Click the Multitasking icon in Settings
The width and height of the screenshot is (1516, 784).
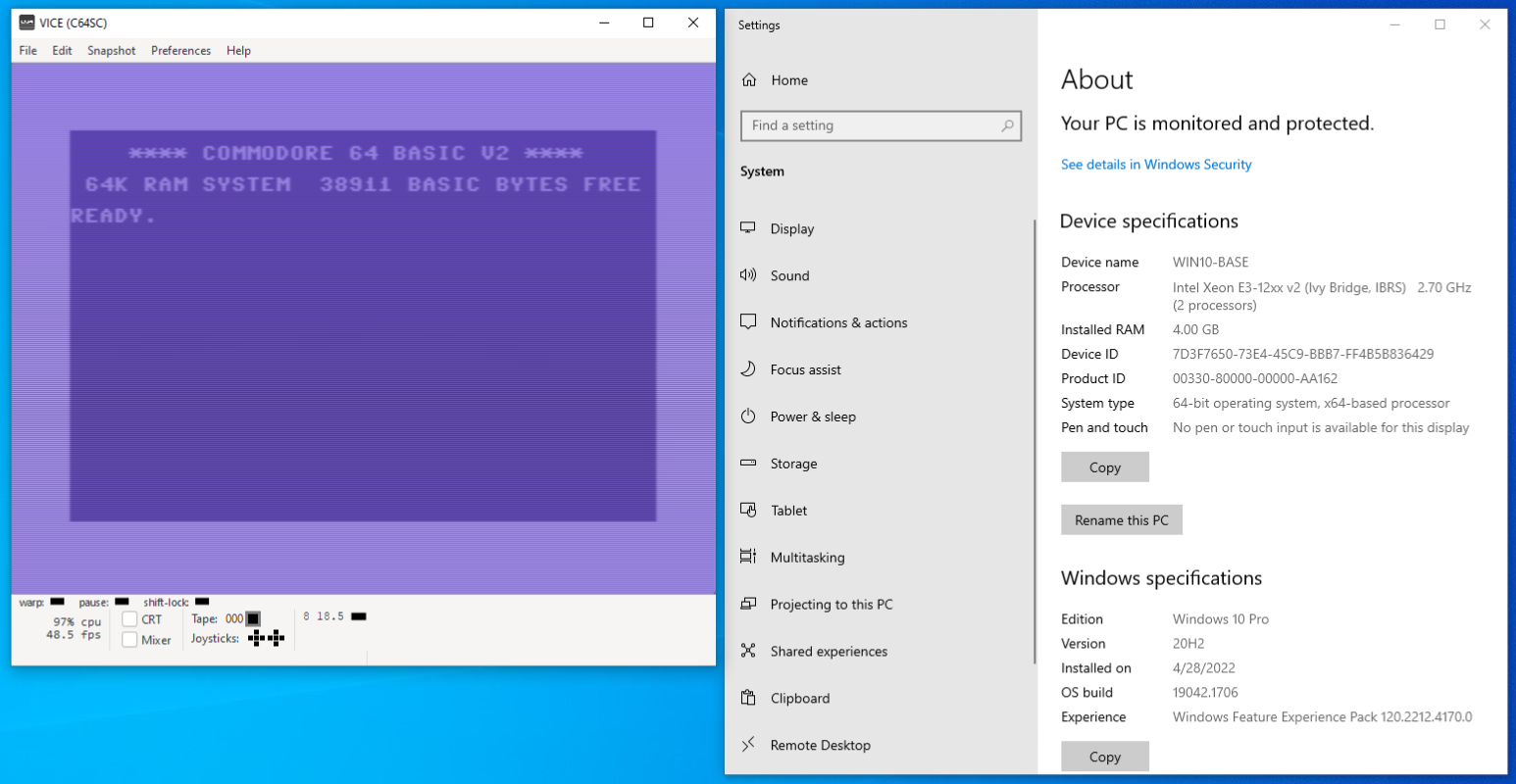748,557
